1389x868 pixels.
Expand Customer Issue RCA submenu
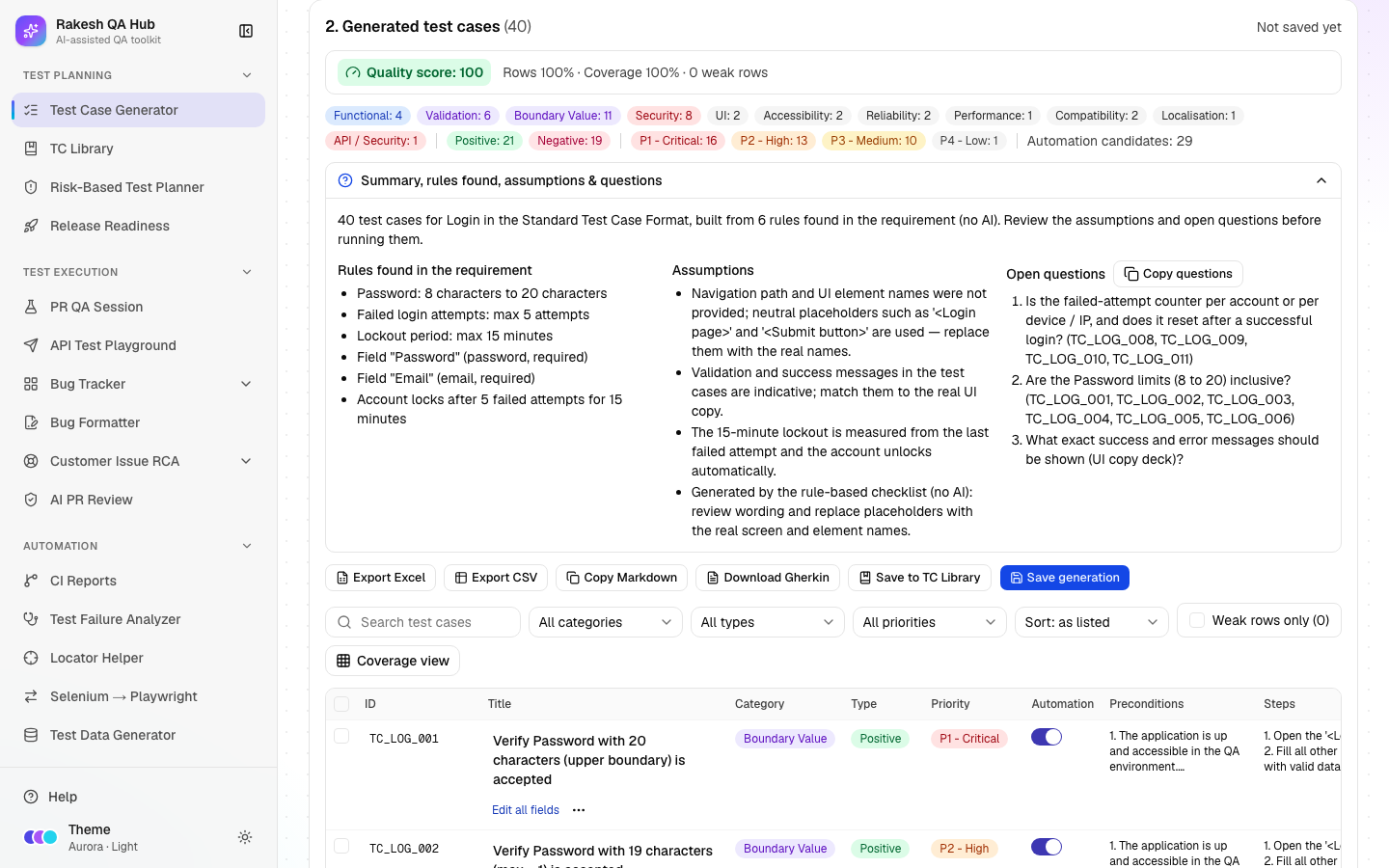[x=246, y=461]
